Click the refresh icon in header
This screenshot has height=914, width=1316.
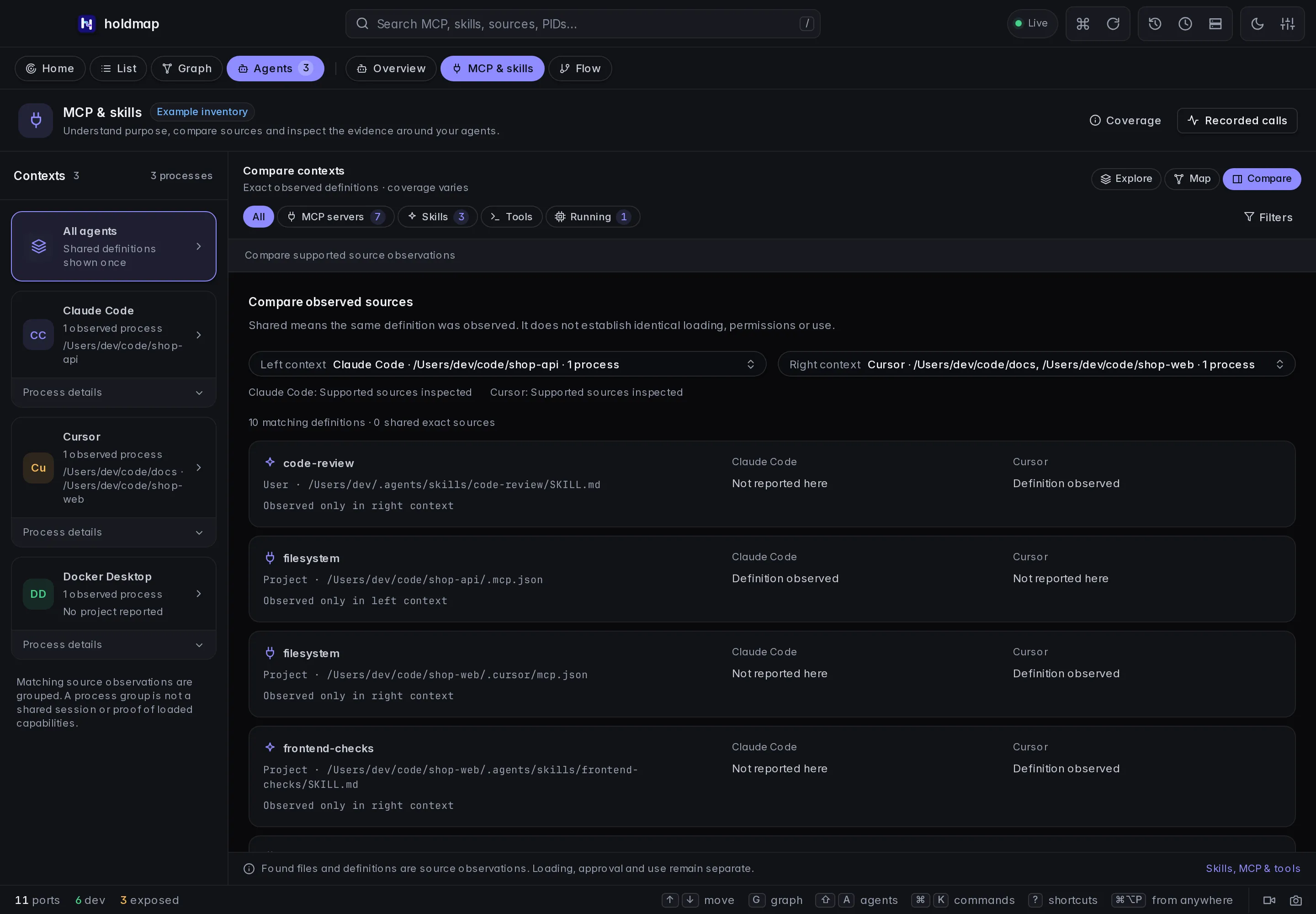click(1113, 23)
